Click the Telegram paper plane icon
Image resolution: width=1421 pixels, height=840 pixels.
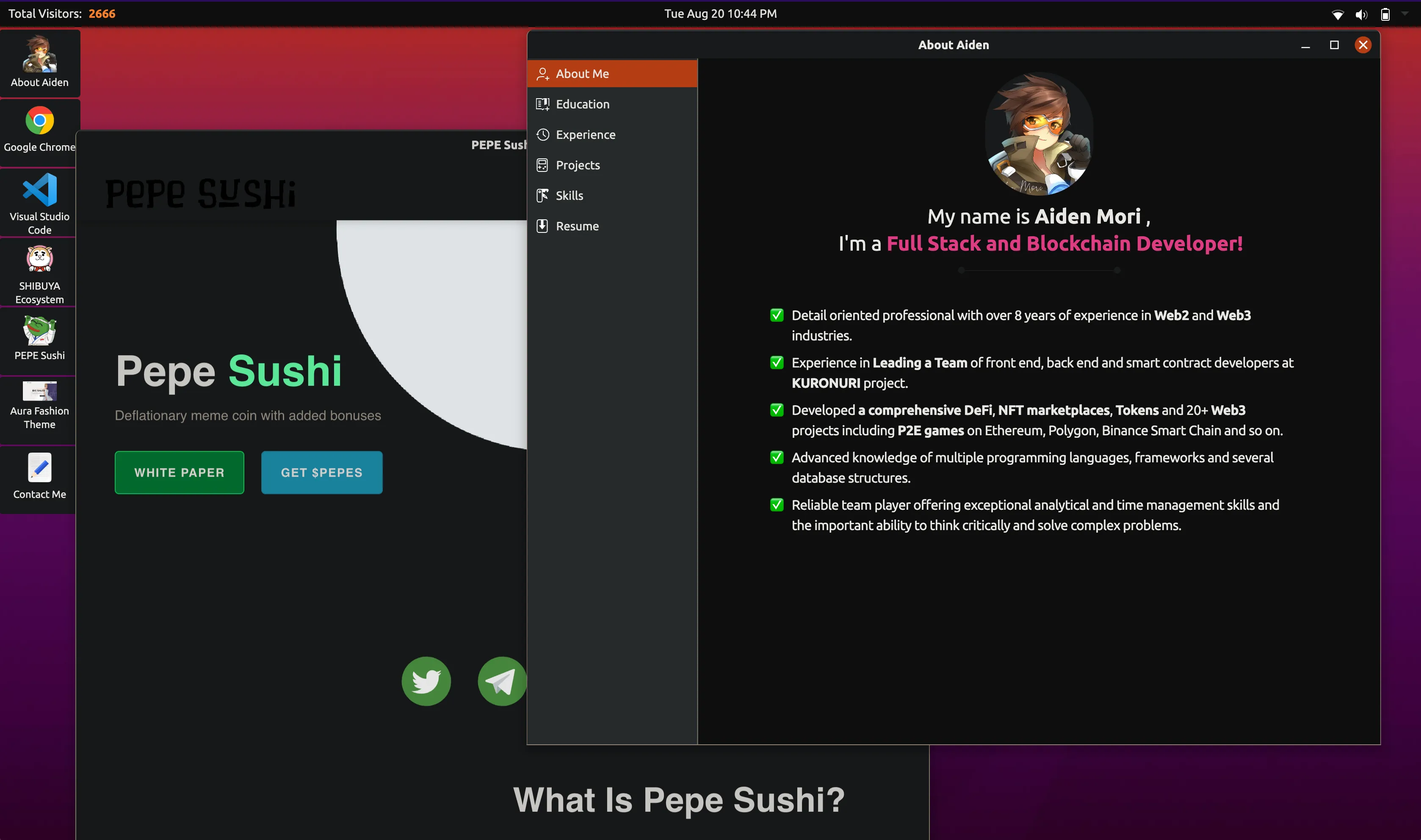tap(501, 681)
